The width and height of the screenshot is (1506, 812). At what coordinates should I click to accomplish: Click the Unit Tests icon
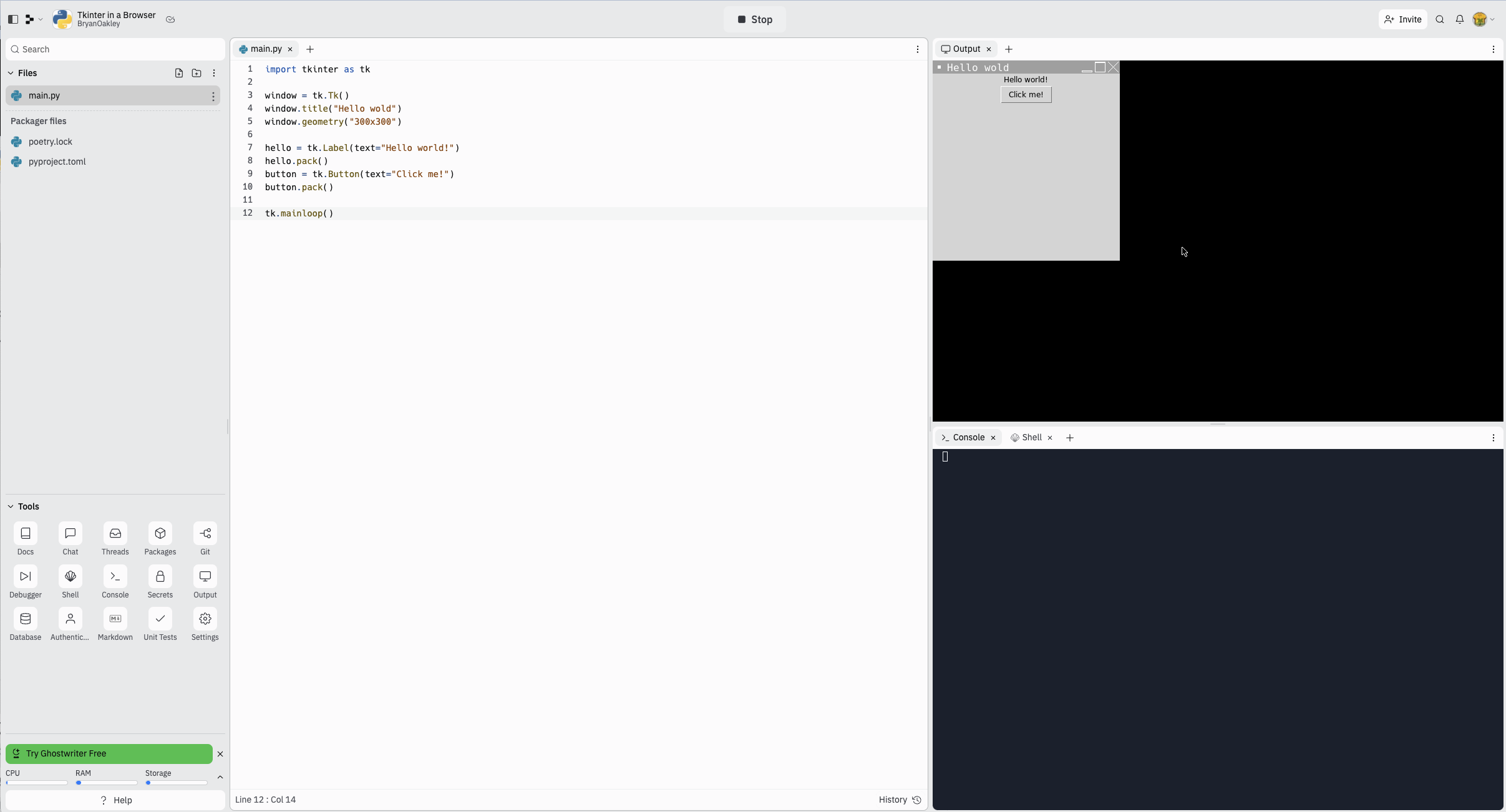point(160,624)
